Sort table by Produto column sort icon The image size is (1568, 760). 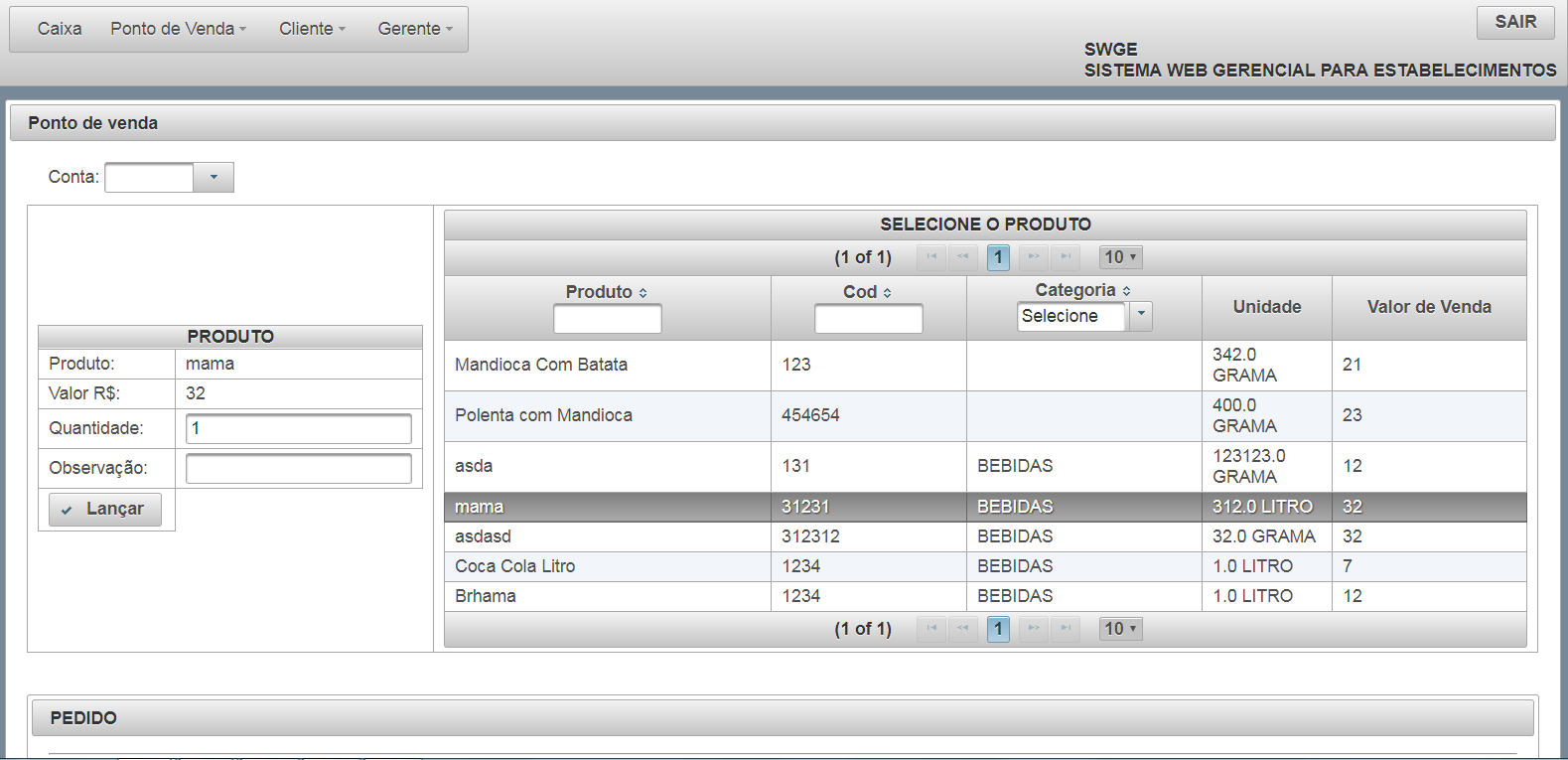tap(642, 293)
